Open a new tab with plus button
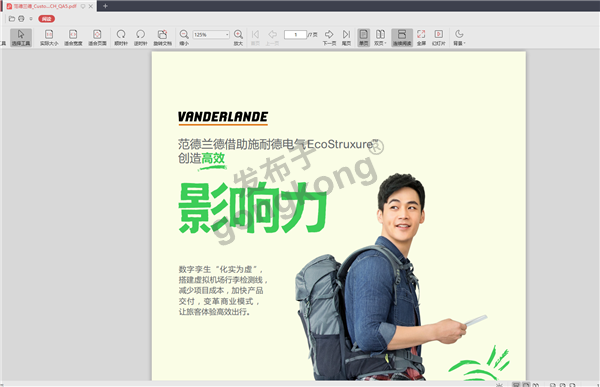The height and width of the screenshot is (387, 600). coord(105,6)
